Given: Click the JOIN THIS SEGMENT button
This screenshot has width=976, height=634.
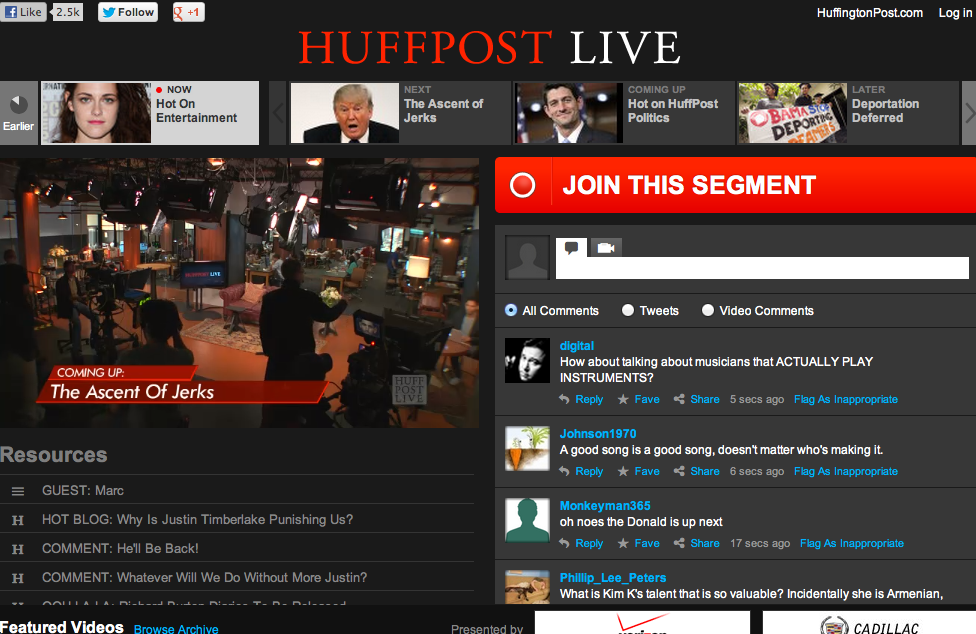Looking at the screenshot, I should (735, 185).
